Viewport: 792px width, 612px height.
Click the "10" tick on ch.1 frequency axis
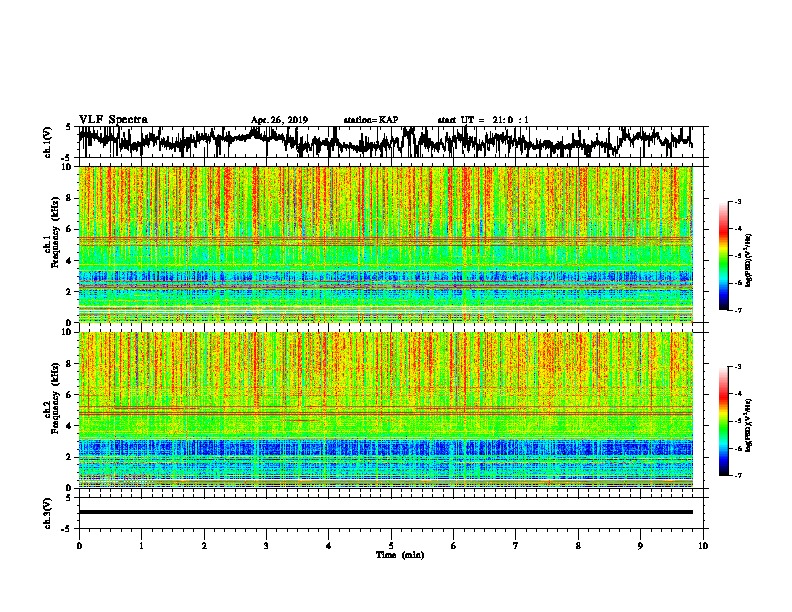tap(68, 167)
